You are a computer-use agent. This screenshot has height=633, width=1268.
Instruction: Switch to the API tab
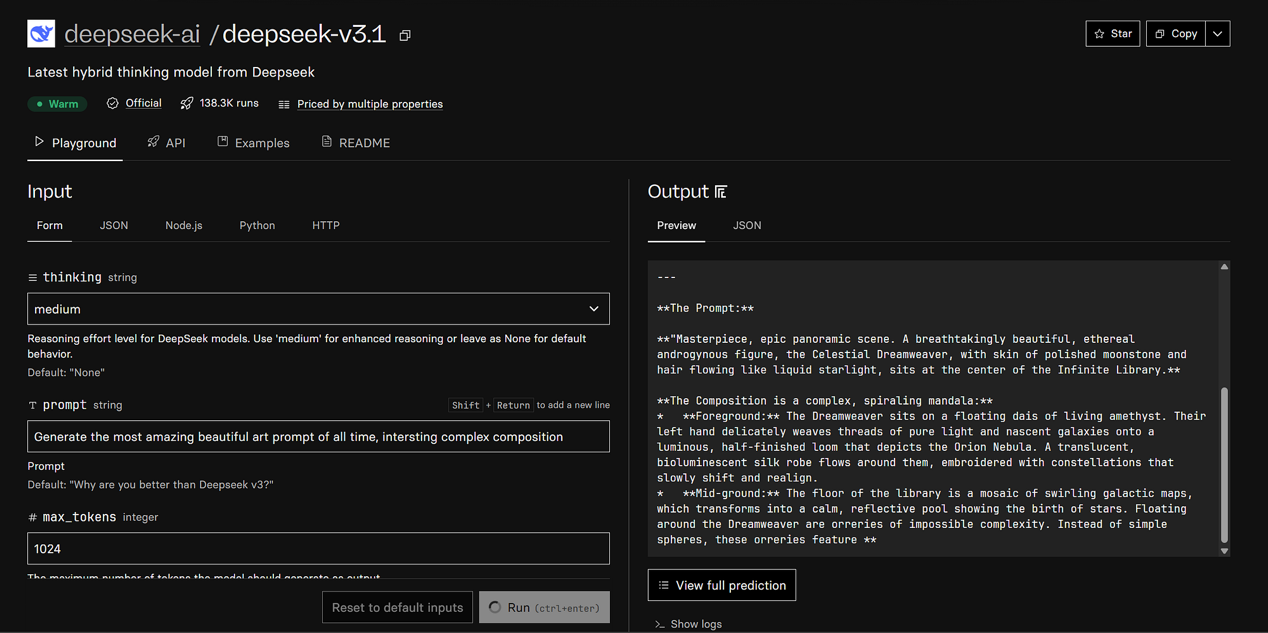(x=166, y=143)
